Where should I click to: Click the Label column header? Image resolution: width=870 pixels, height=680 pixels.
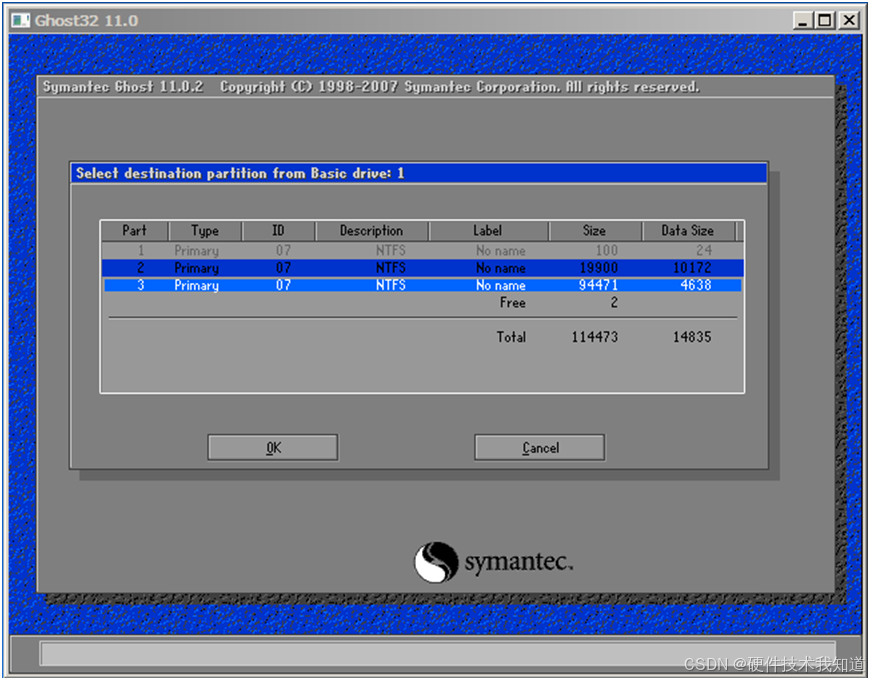click(488, 231)
